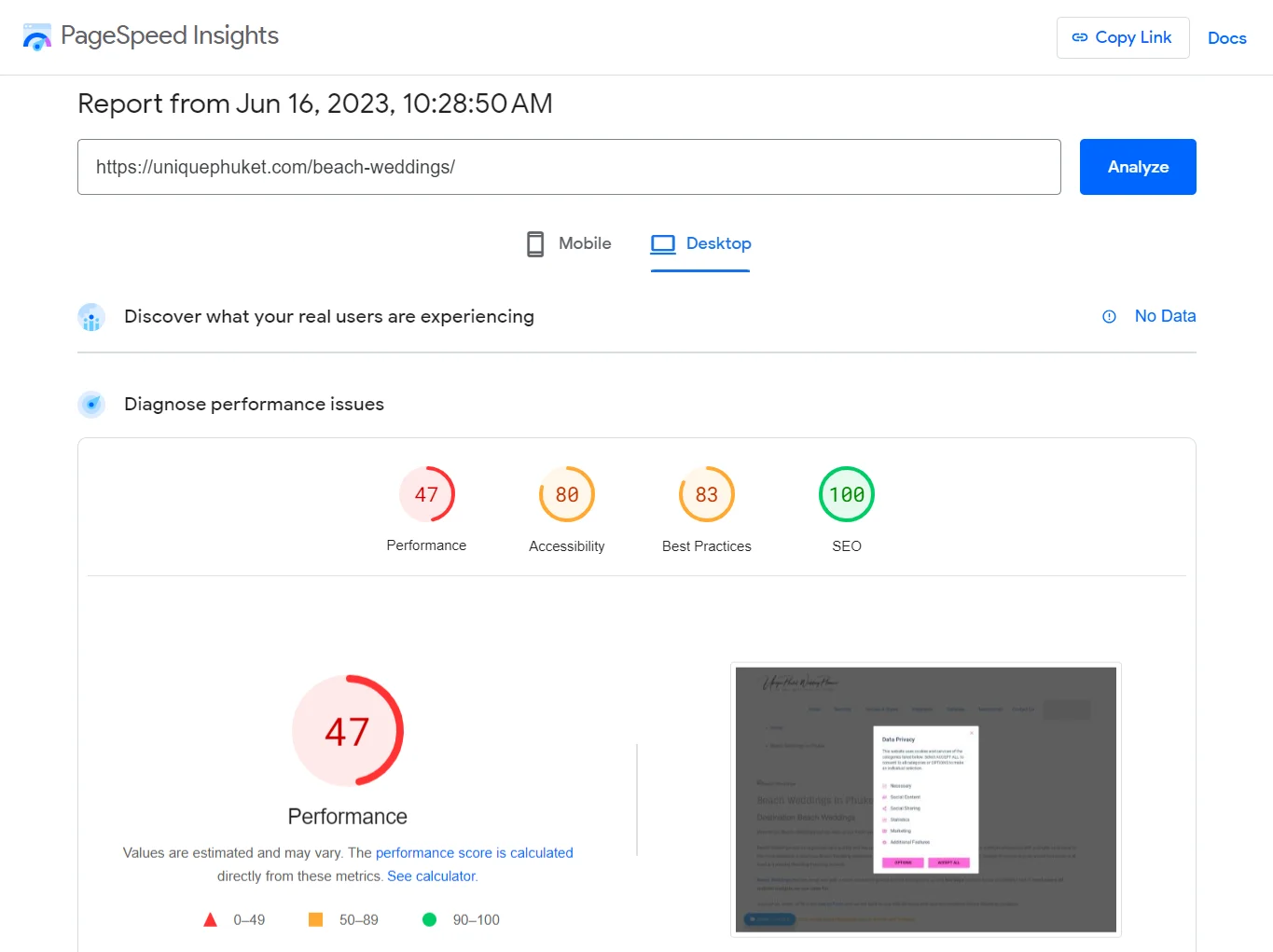Click the SEO label under score 100
This screenshot has height=952, width=1273.
pos(847,546)
